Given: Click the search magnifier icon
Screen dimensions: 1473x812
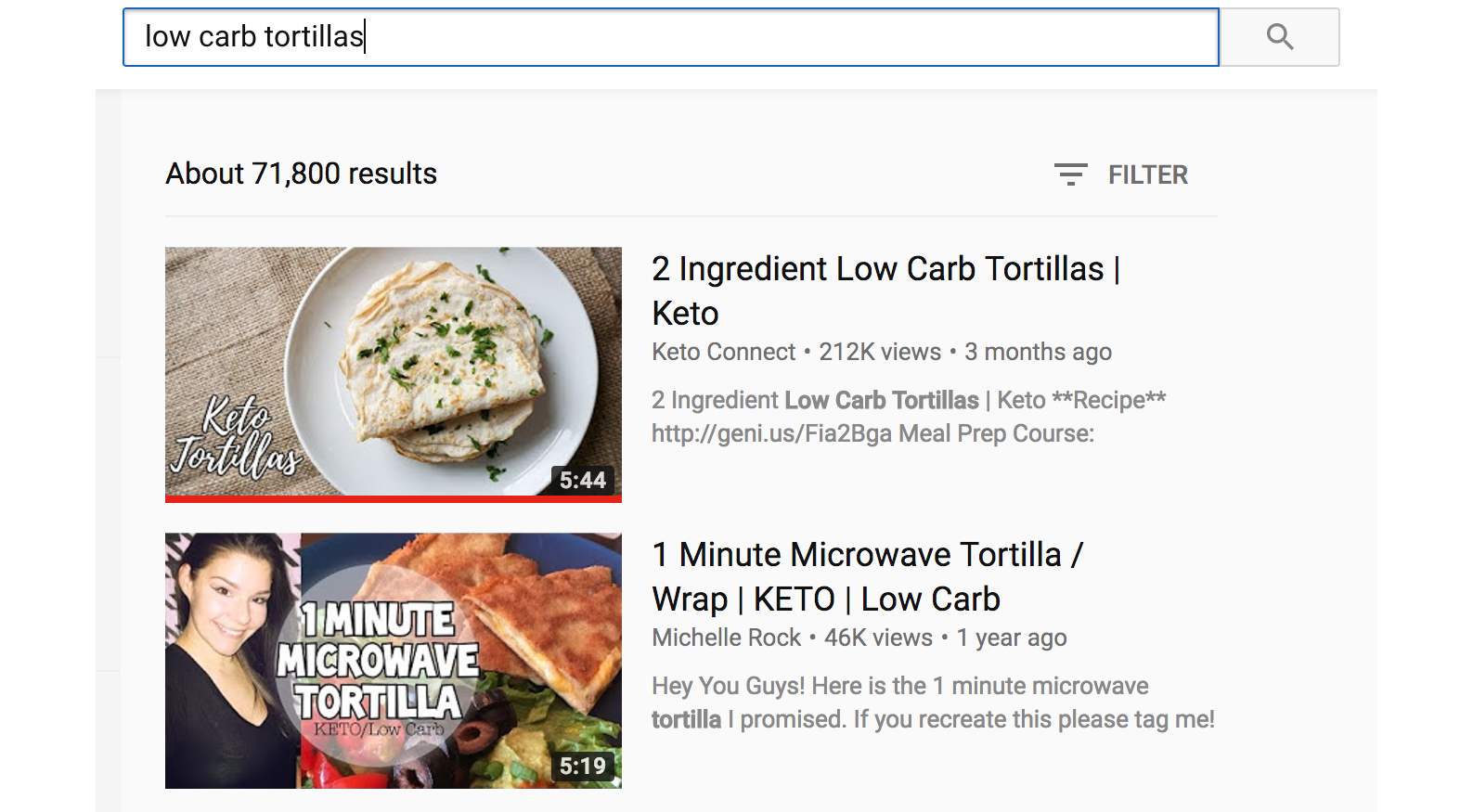Looking at the screenshot, I should pyautogui.click(x=1281, y=38).
